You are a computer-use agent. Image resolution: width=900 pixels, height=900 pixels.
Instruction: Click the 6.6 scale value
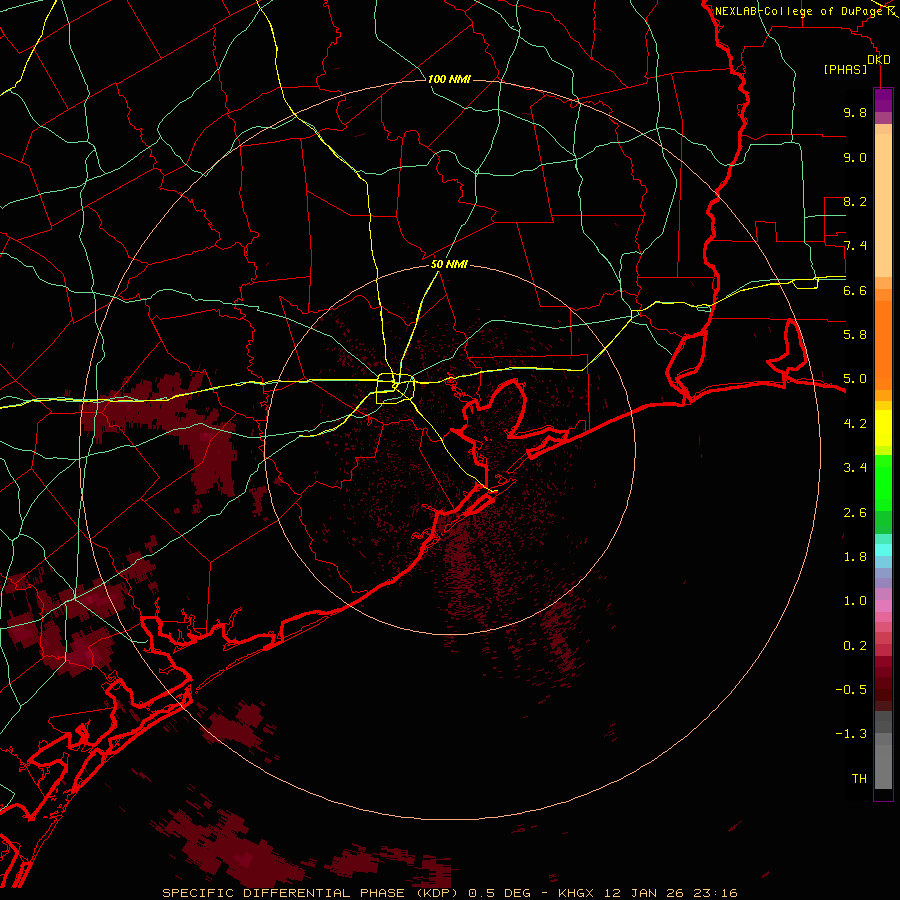pyautogui.click(x=855, y=290)
